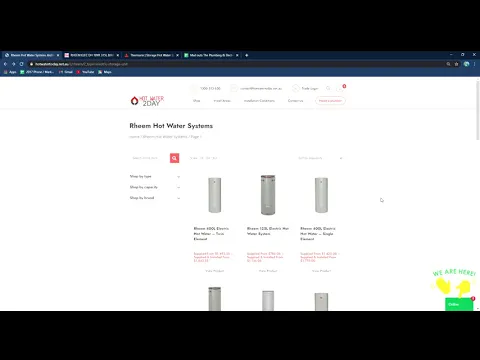Open the YouTube bookmark

point(86,72)
